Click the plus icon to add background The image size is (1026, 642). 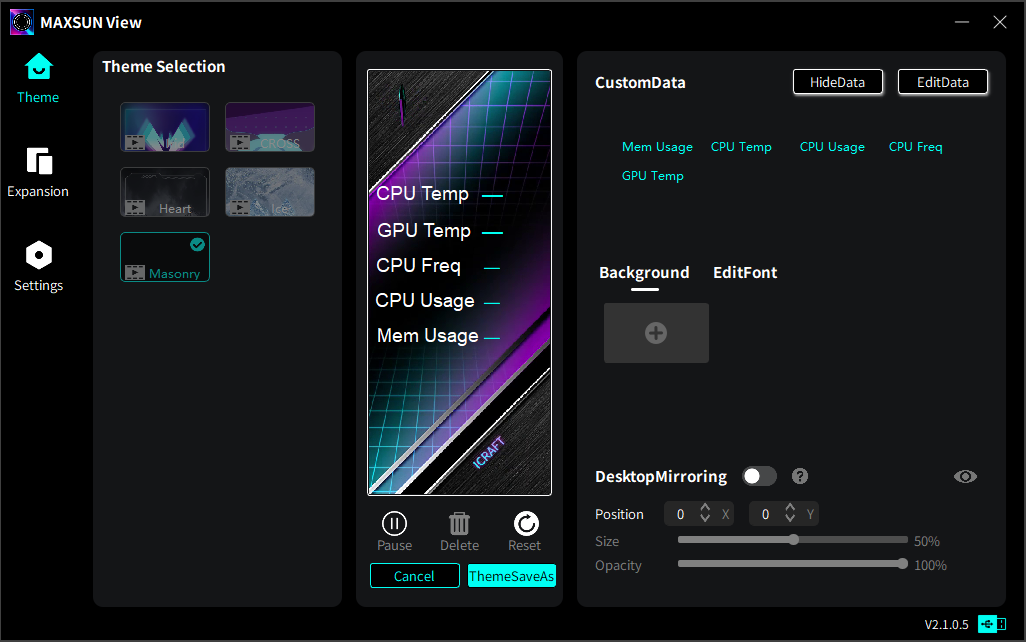pyautogui.click(x=656, y=332)
